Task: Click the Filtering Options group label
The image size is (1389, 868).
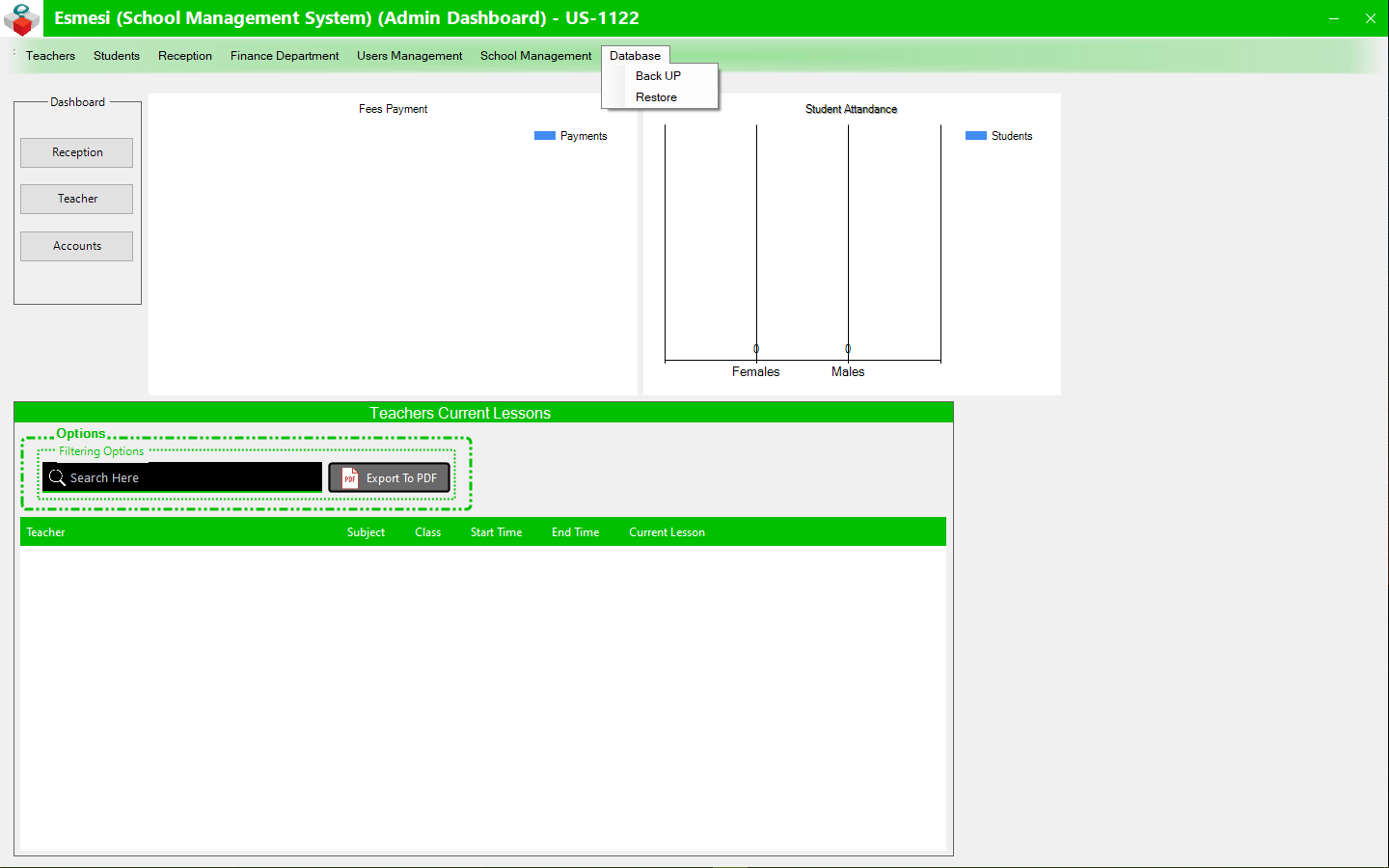Action: [x=101, y=451]
